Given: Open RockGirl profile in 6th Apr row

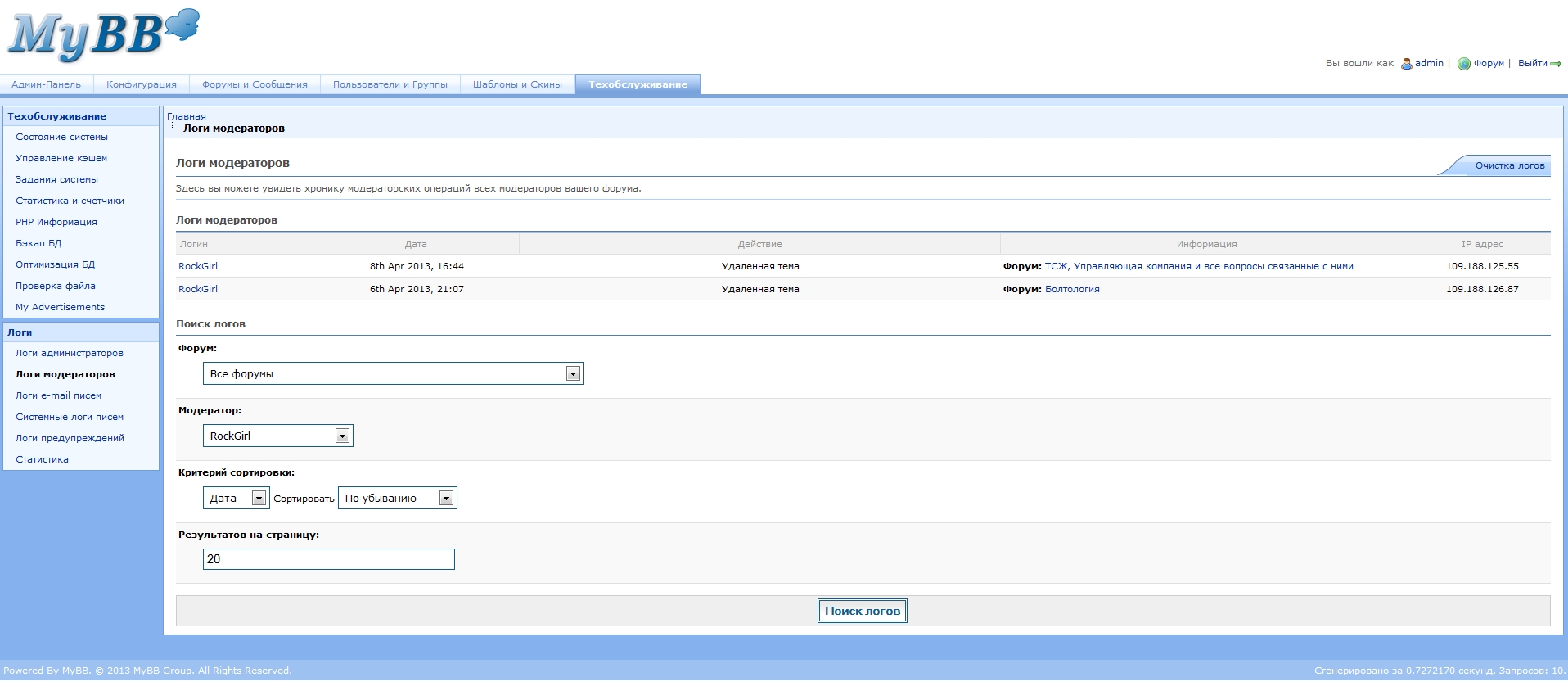Looking at the screenshot, I should click(x=198, y=289).
